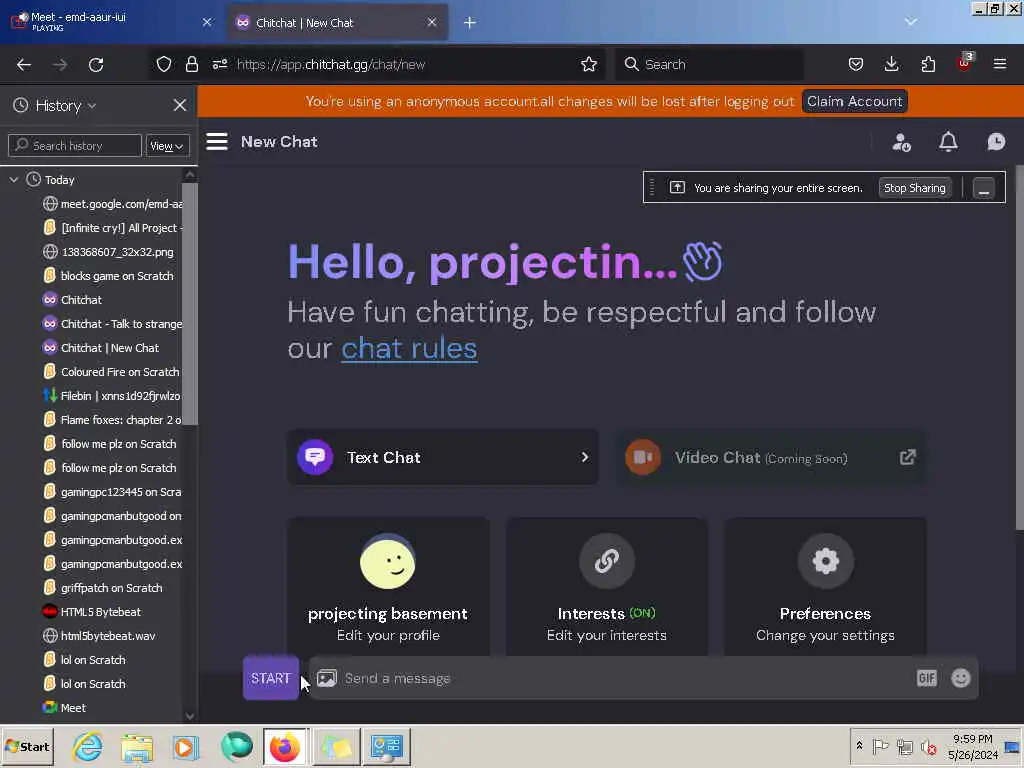Open HTML5 Bytebeat history entry

(x=91, y=612)
